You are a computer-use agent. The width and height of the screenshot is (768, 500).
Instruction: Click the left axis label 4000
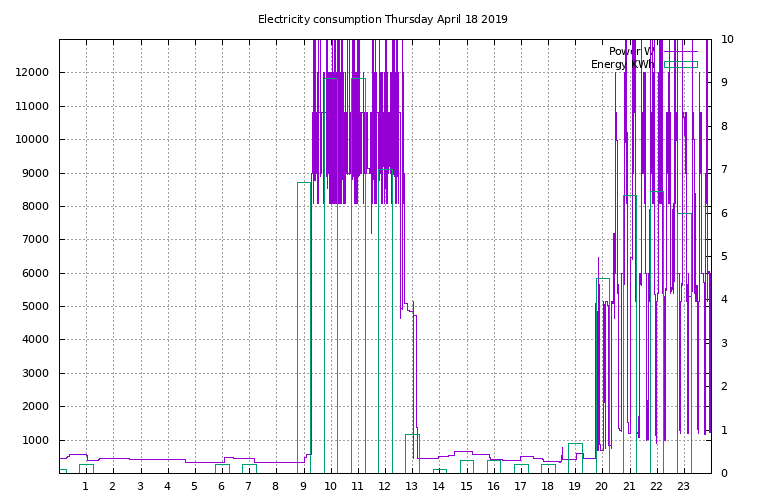35,339
